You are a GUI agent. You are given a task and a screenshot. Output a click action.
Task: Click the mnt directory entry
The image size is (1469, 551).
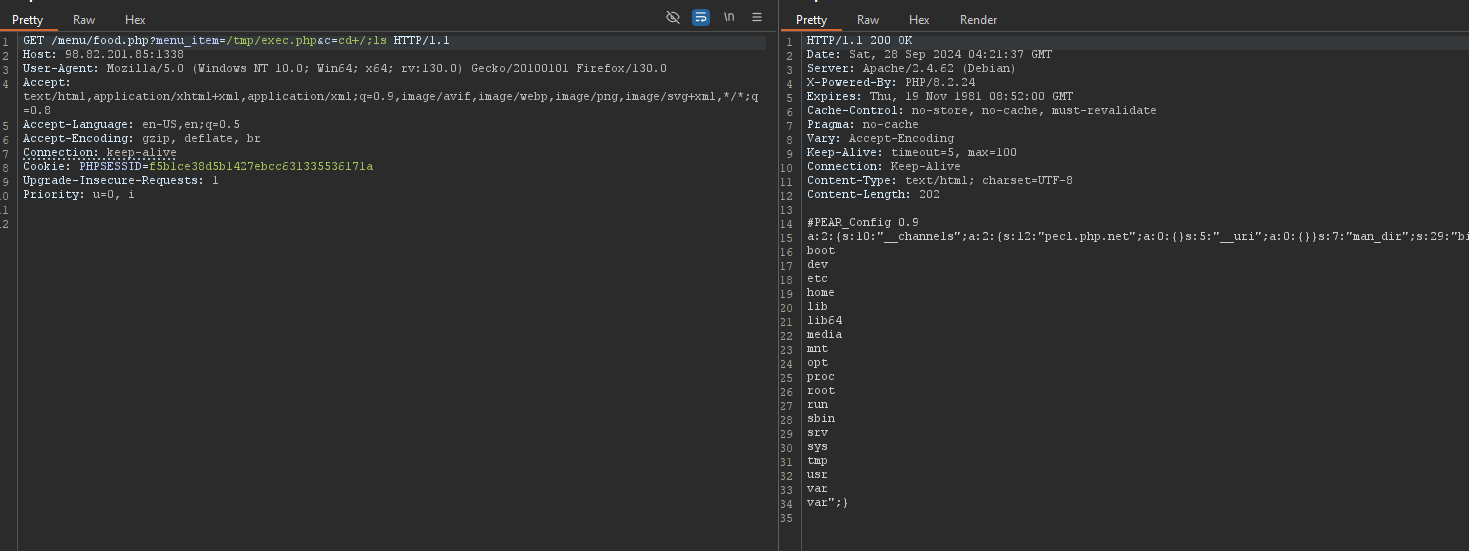pos(817,349)
